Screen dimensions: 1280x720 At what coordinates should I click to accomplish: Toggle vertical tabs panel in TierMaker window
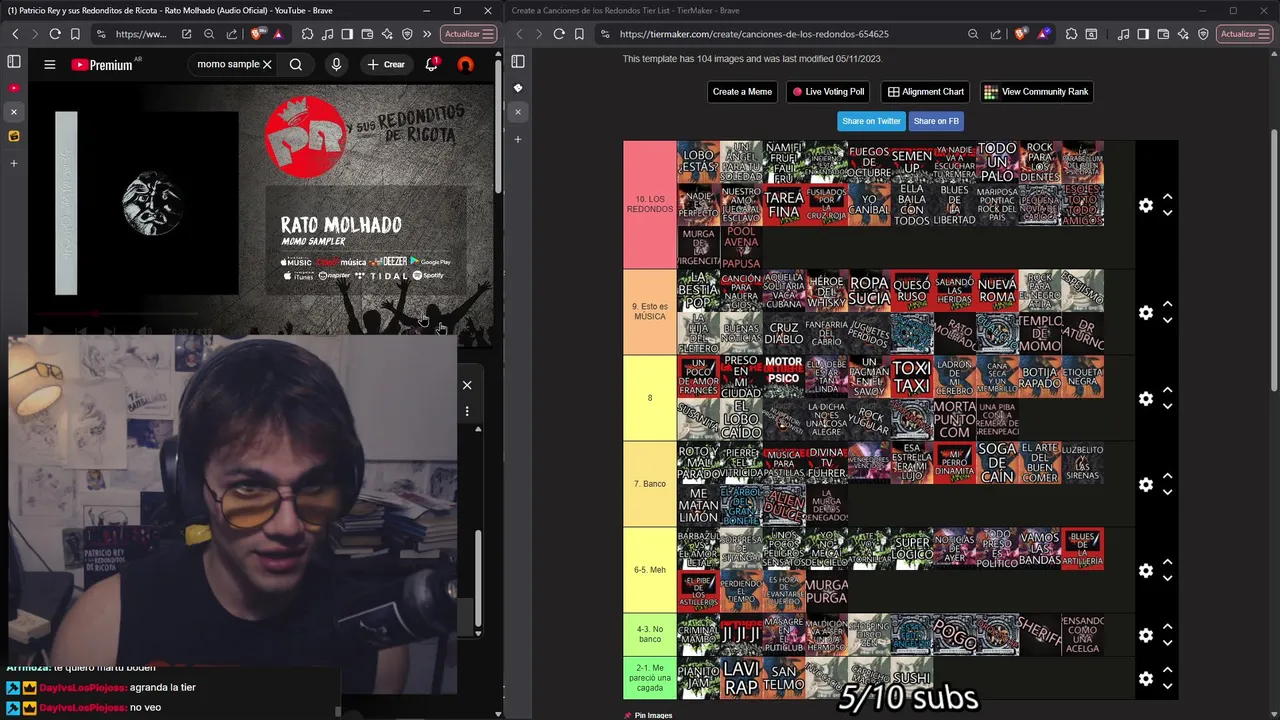(518, 62)
